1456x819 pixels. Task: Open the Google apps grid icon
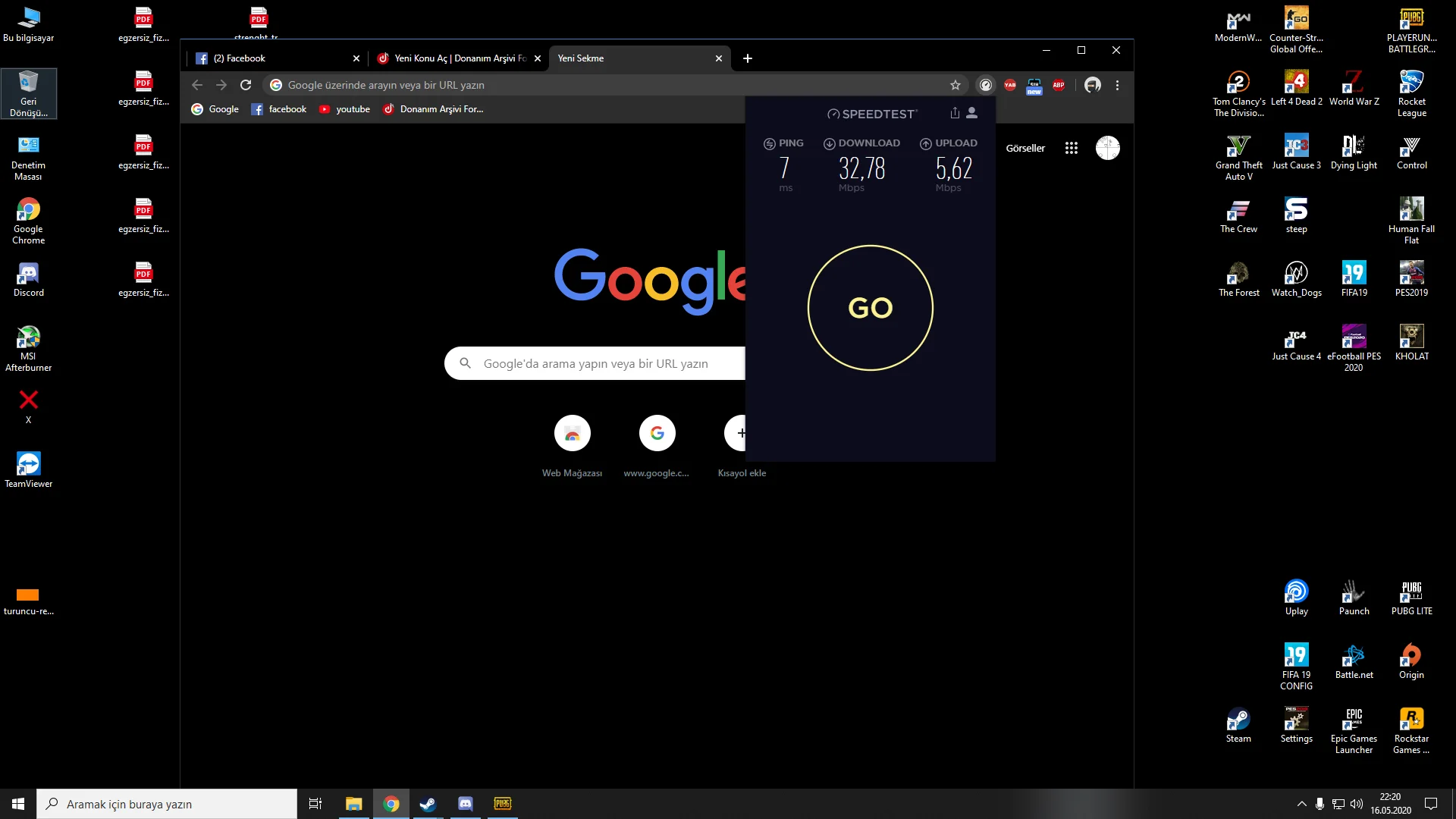click(1071, 148)
